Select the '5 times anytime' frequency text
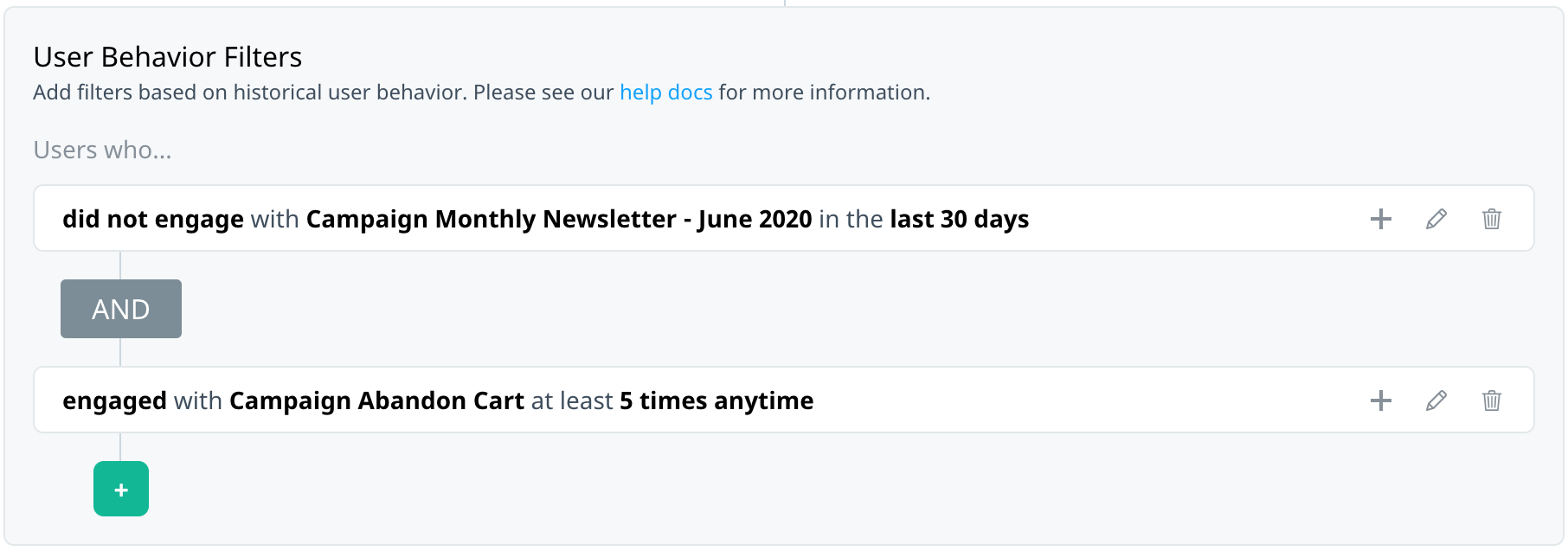This screenshot has height=551, width=1568. tap(717, 401)
